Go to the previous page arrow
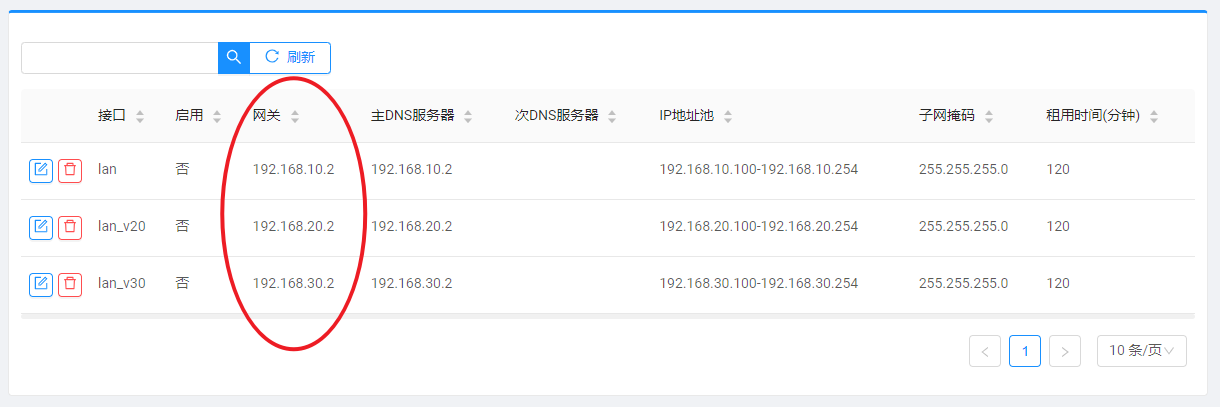 tap(985, 351)
